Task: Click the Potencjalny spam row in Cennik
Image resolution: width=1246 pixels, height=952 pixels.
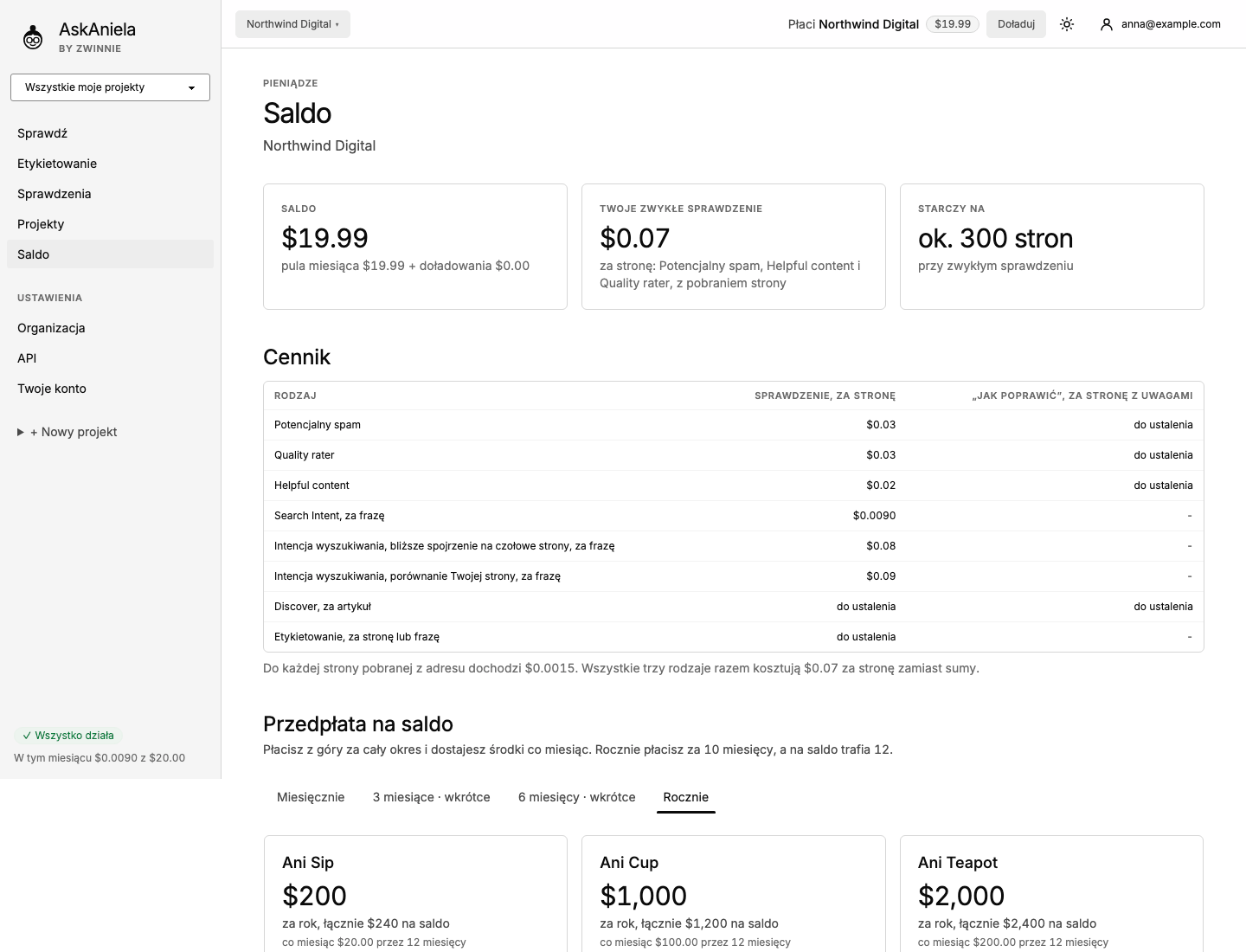Action: click(x=734, y=425)
